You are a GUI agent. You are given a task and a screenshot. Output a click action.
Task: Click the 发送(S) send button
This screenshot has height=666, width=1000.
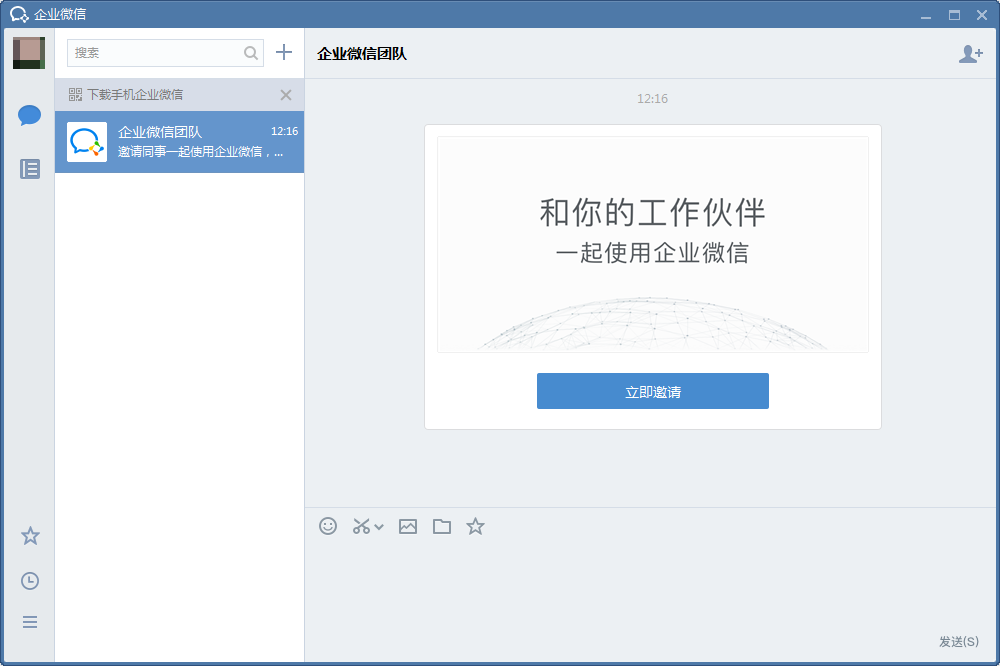tap(958, 641)
